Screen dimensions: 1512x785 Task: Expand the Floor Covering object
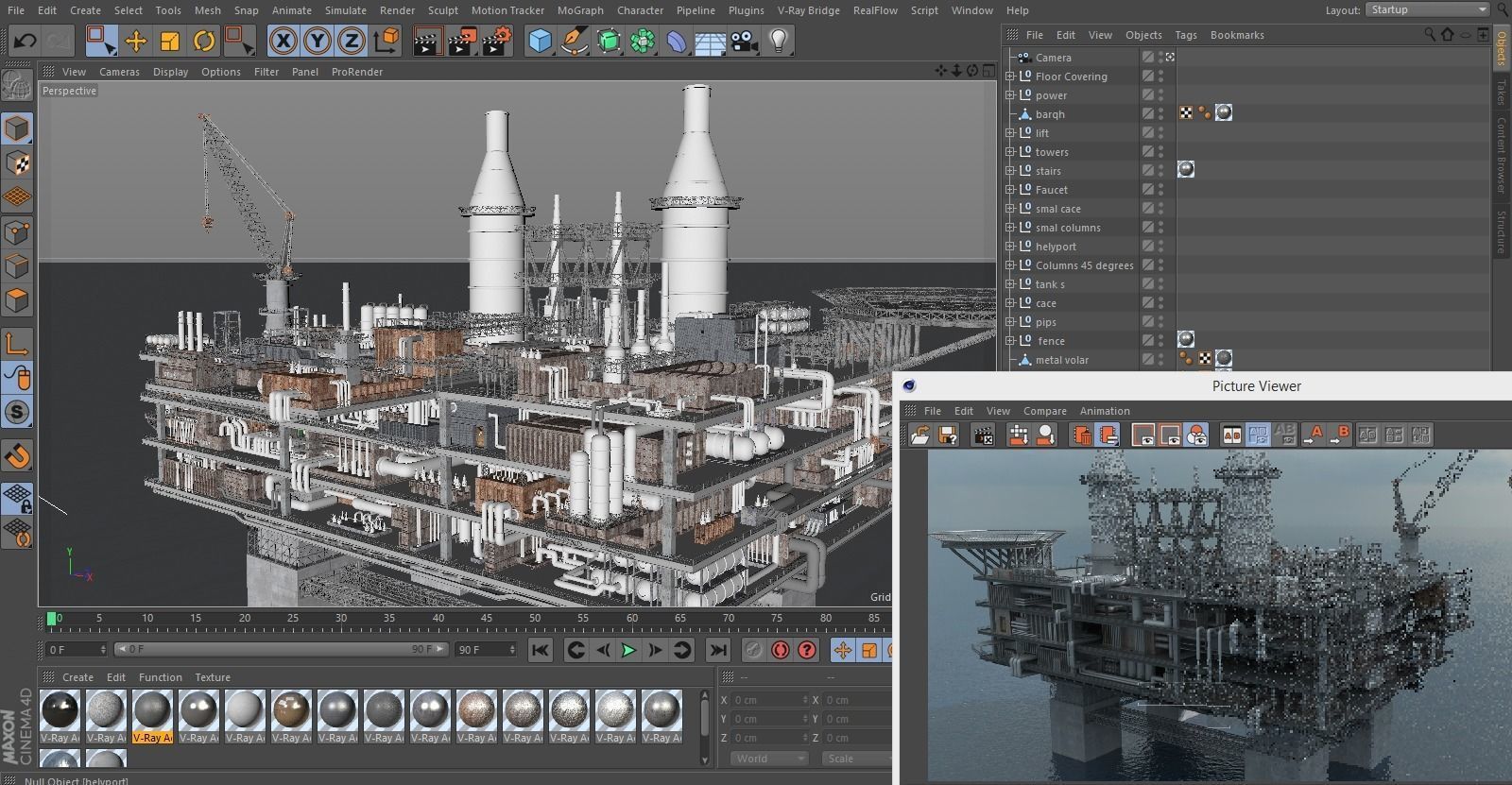tap(1009, 77)
